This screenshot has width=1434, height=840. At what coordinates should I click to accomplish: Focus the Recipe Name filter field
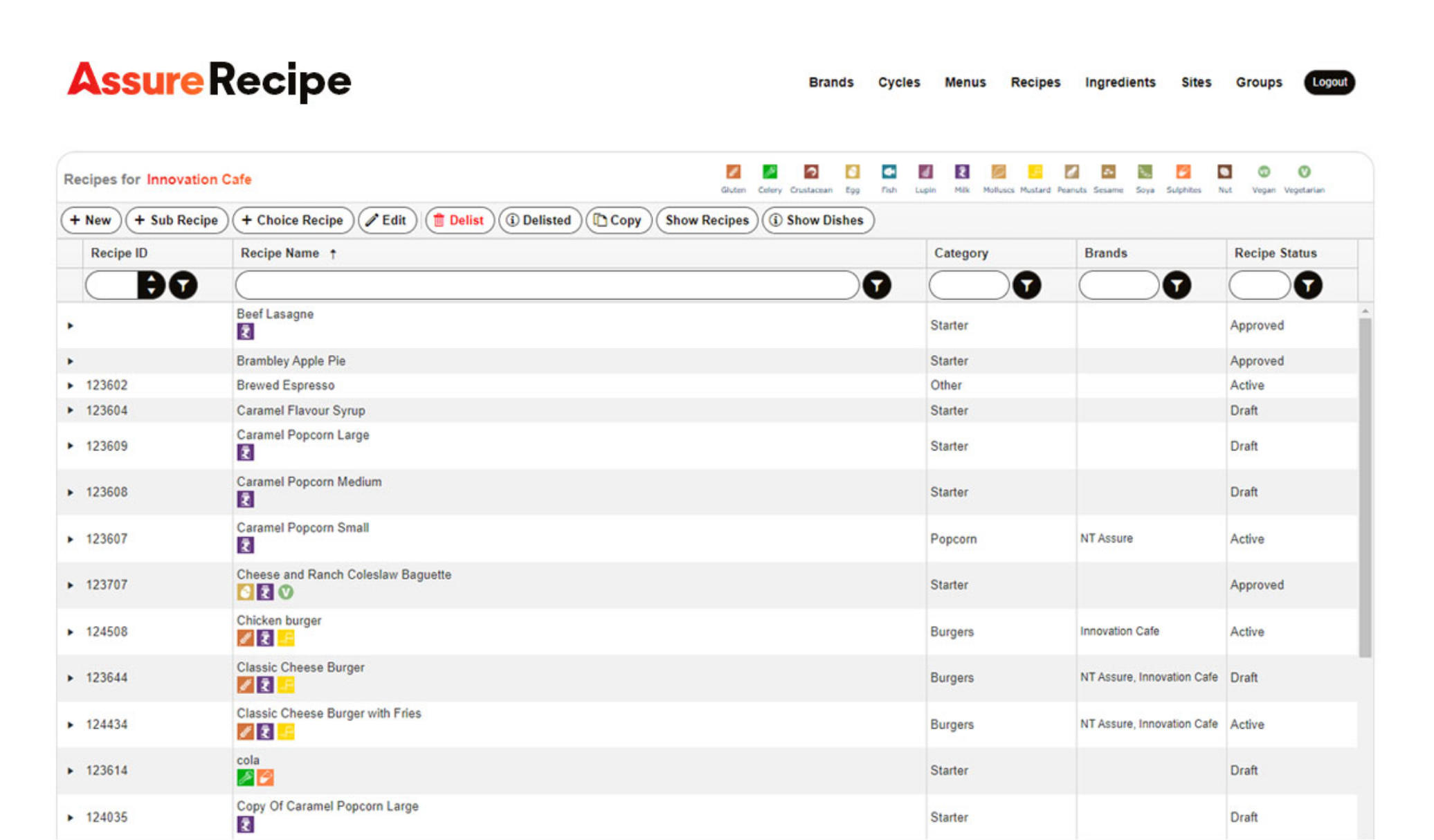[x=547, y=285]
